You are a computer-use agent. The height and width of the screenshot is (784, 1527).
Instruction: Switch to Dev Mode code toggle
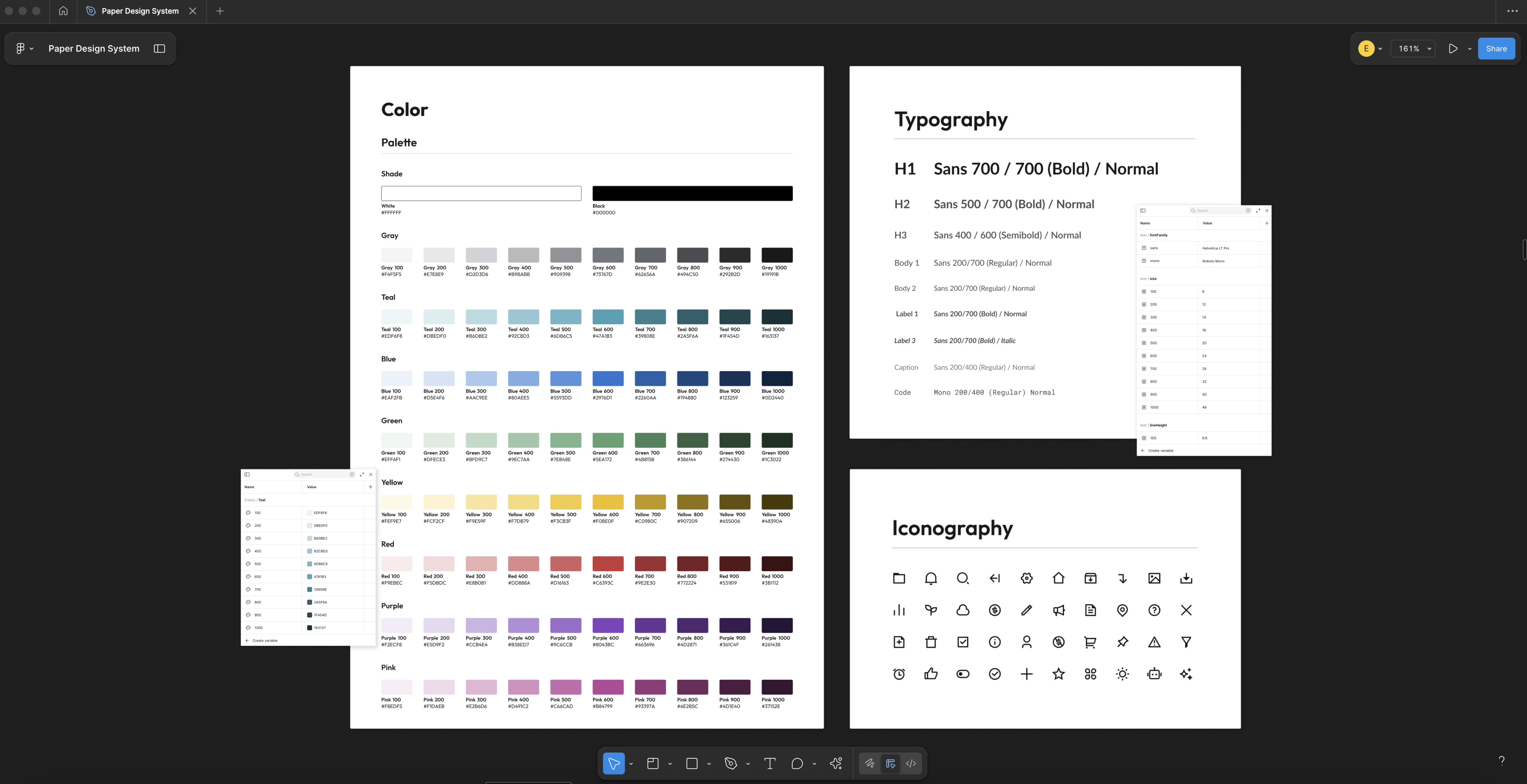(911, 763)
